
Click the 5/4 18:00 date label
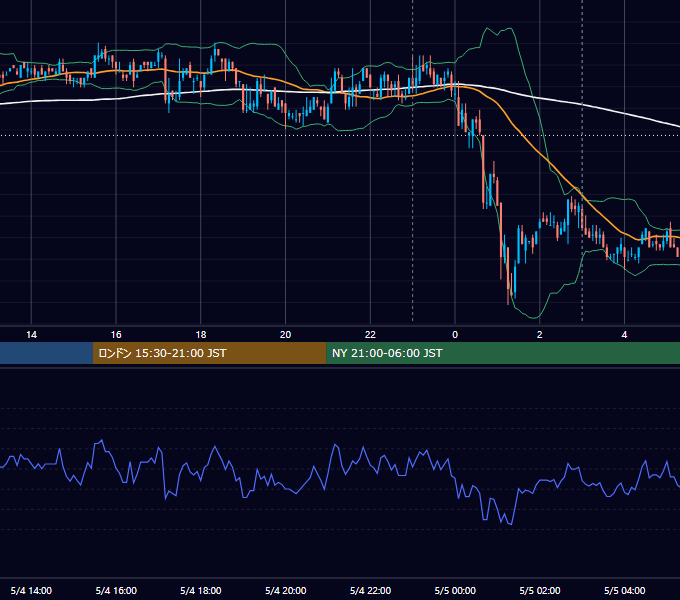(x=201, y=590)
